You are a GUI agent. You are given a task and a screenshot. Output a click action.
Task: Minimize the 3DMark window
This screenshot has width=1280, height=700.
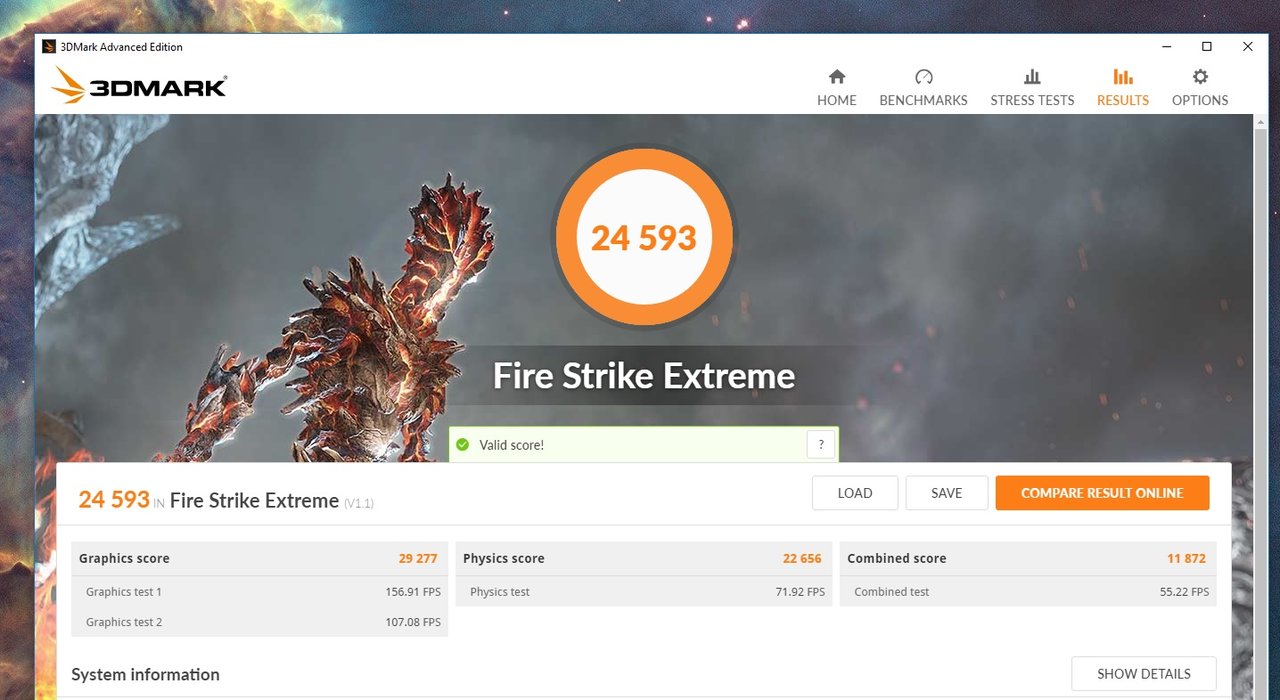coord(1166,47)
